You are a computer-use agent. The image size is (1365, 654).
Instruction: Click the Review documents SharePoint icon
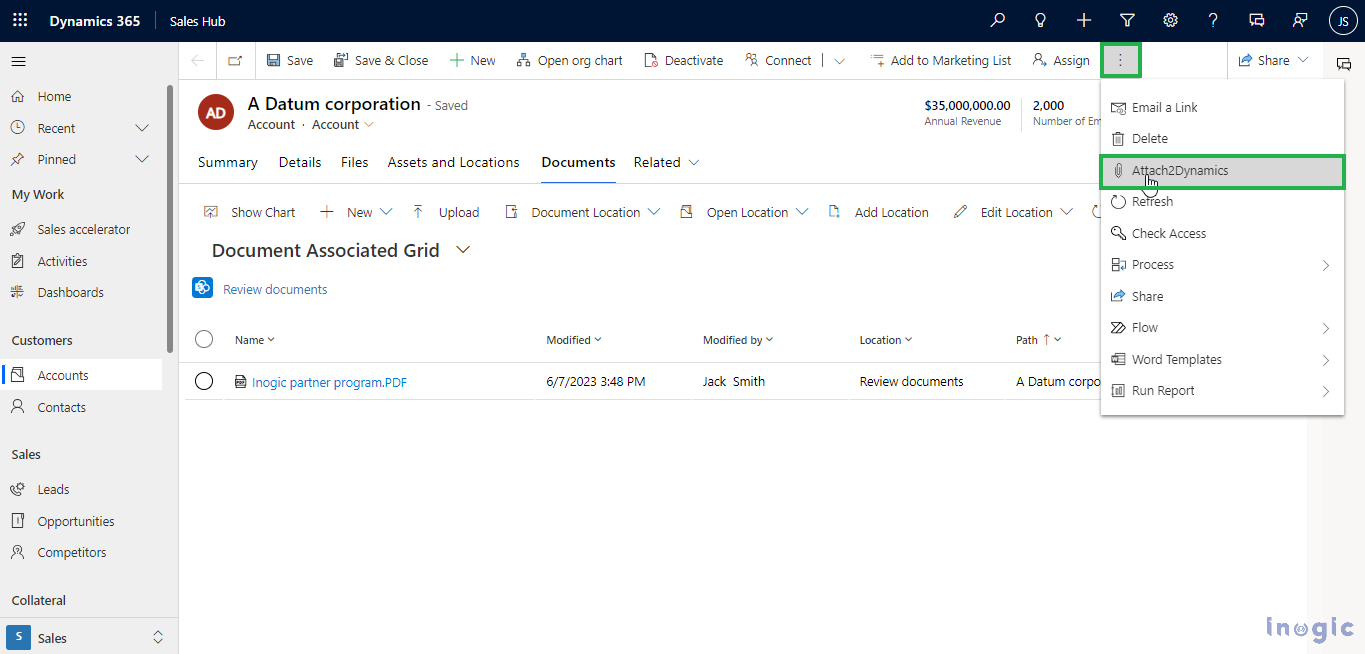pos(203,288)
